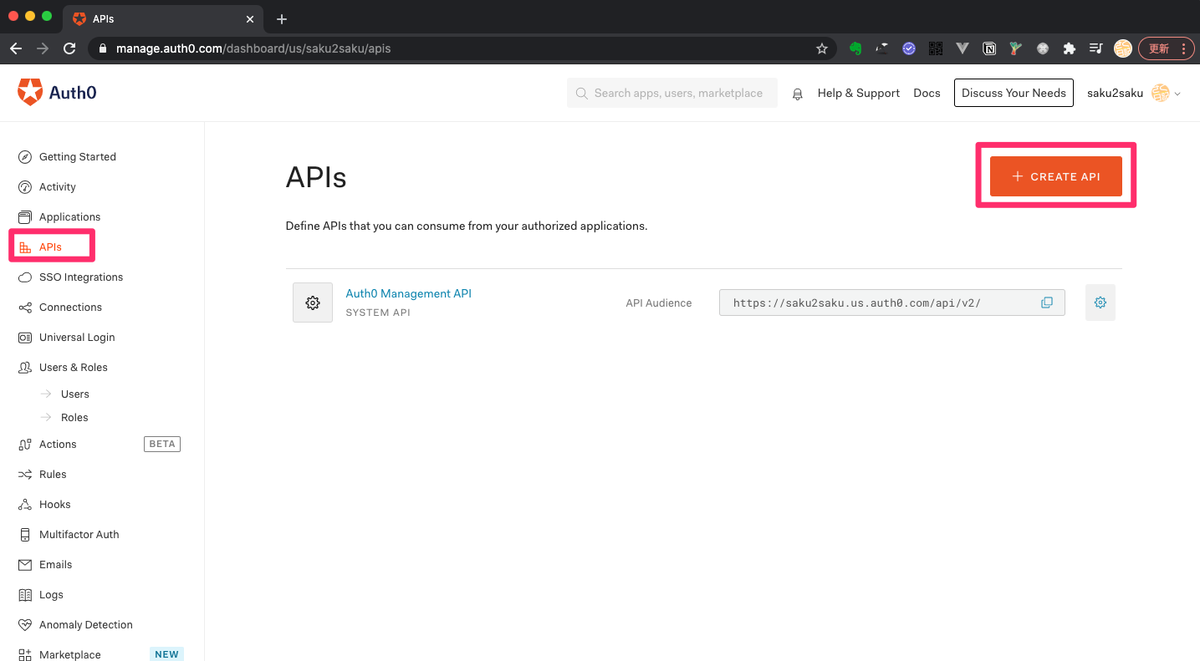
Task: Open the Users sub-item
Action: (75, 394)
